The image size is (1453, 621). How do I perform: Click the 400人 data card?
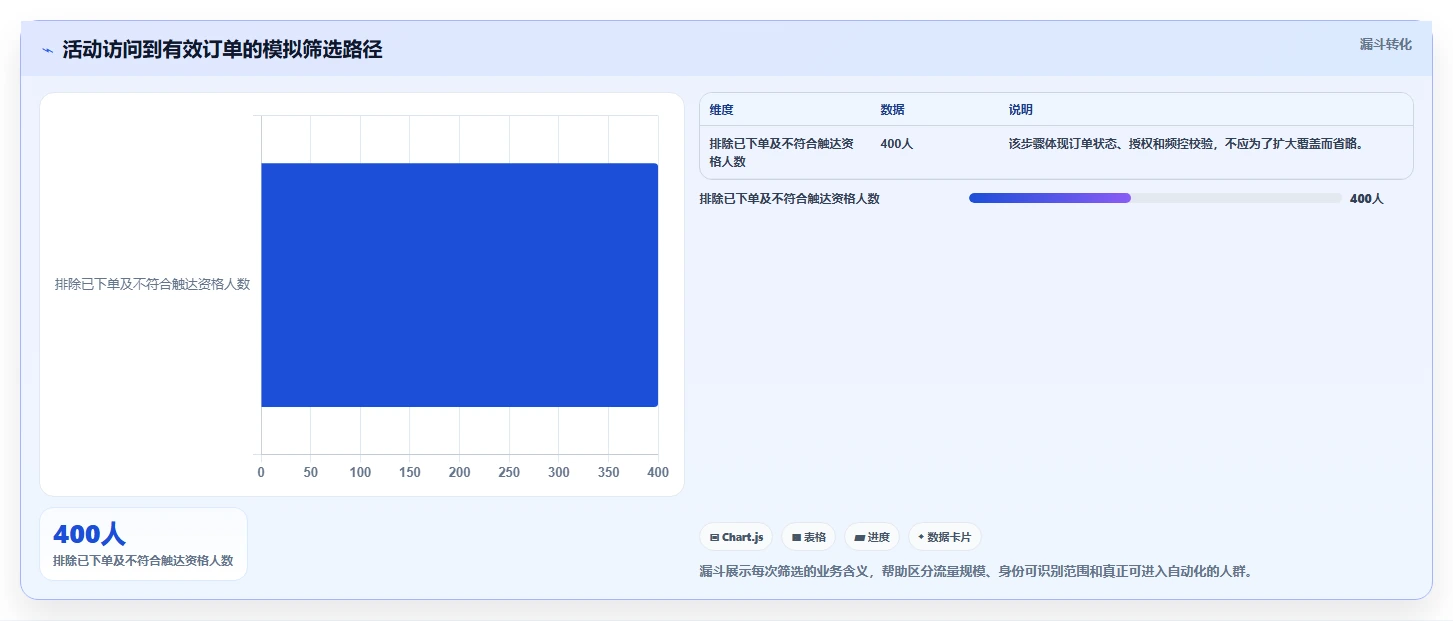click(x=143, y=544)
